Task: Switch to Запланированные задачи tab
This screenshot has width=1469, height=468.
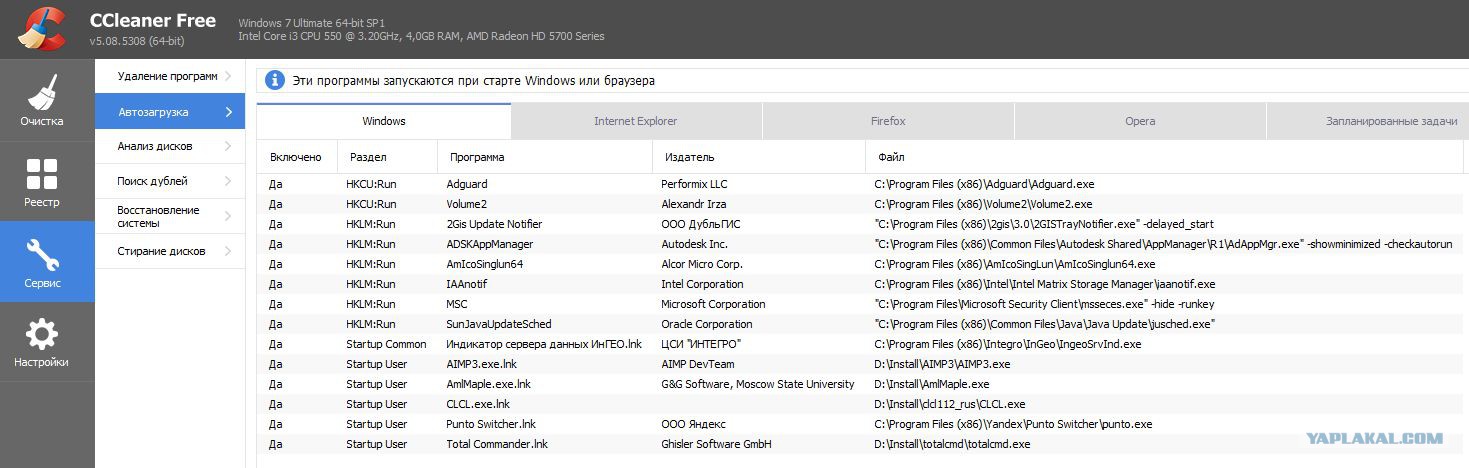Action: [1367, 121]
